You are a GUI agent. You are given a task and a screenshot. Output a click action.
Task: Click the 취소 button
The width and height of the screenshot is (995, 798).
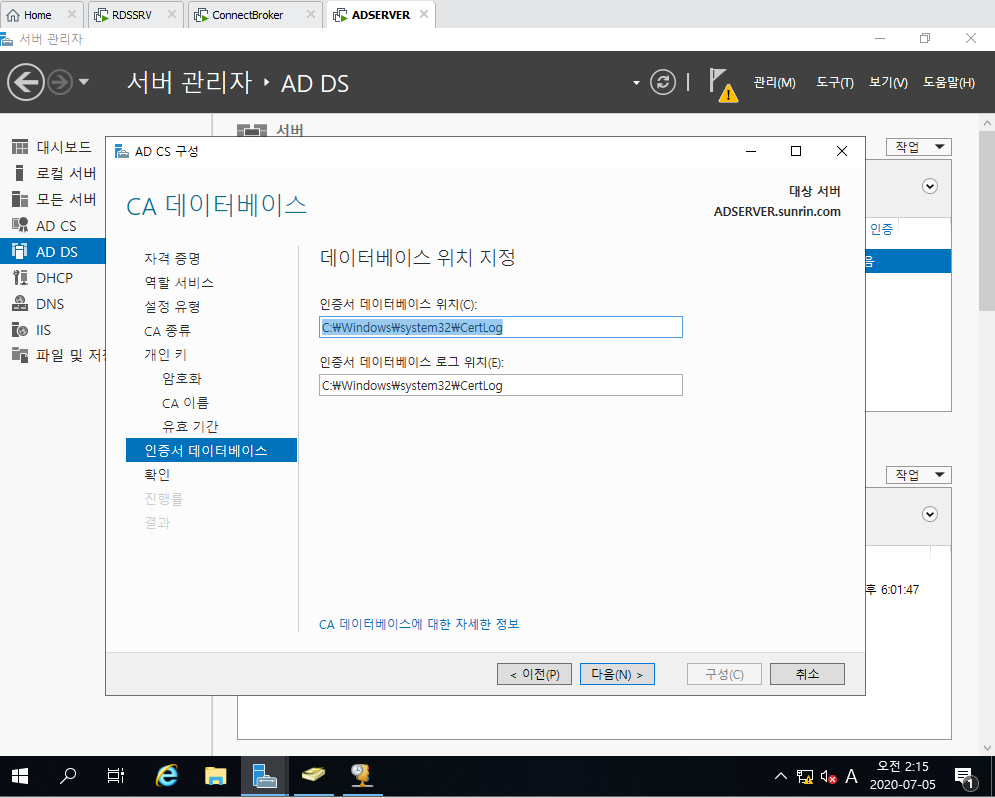pos(807,674)
